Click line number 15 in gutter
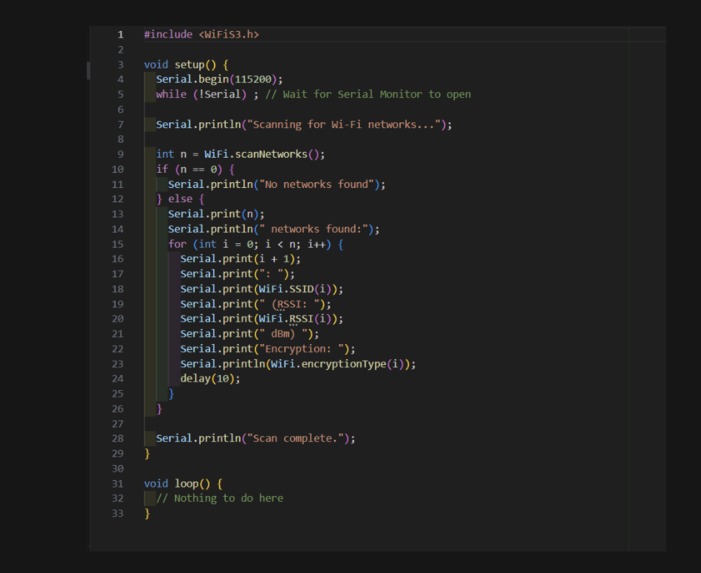The image size is (701, 573). pyautogui.click(x=118, y=244)
